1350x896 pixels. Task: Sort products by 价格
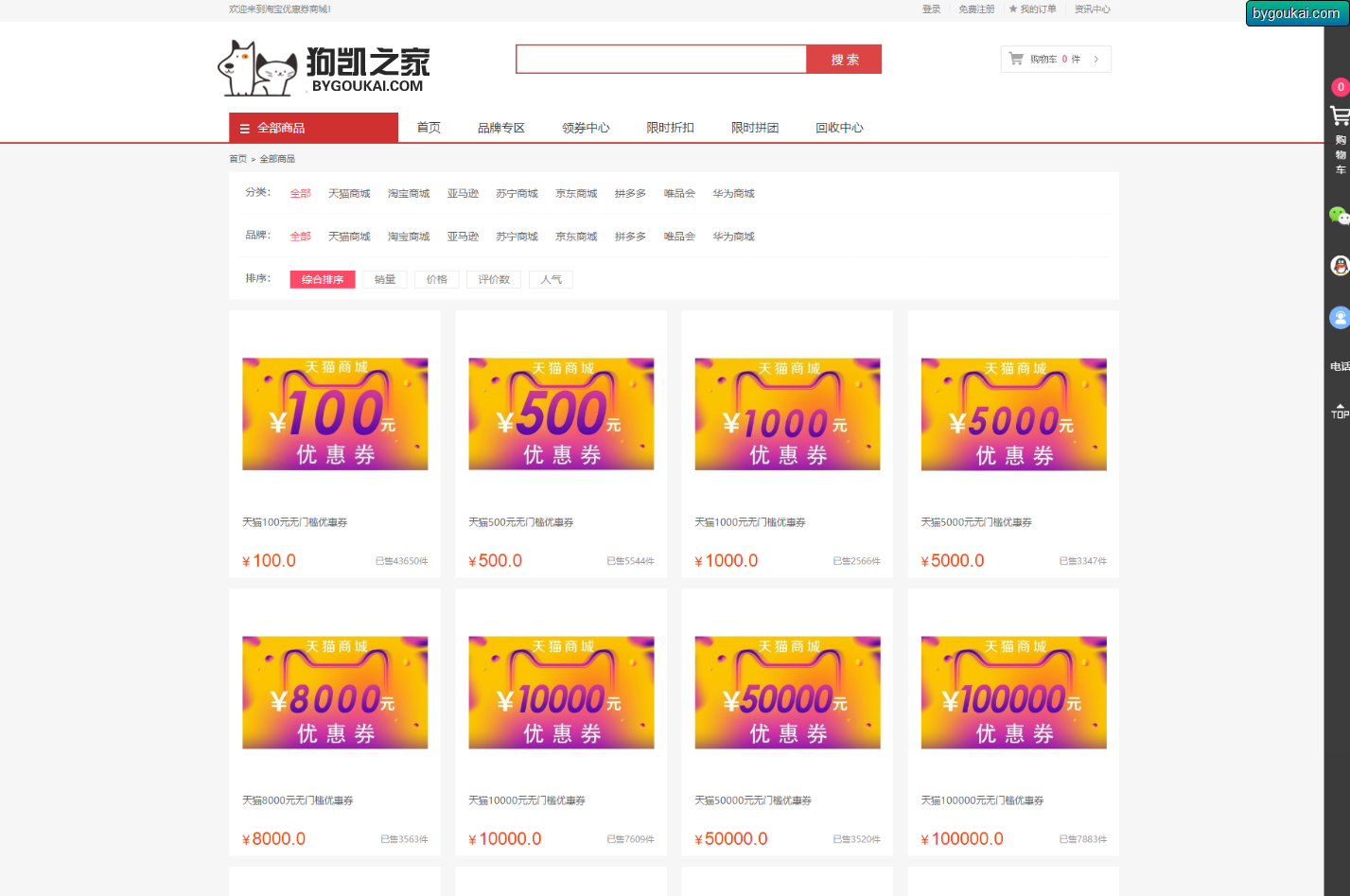coord(436,280)
